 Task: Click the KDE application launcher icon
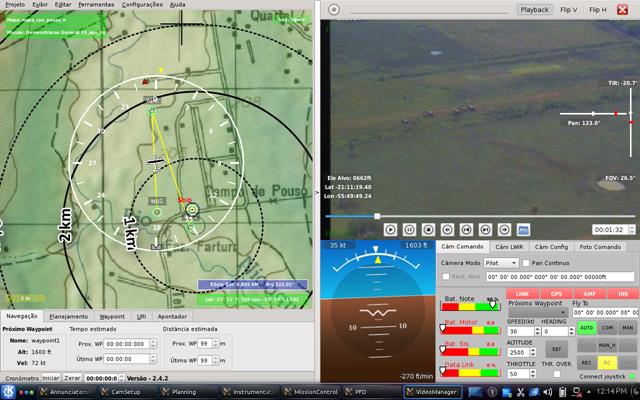click(x=9, y=392)
